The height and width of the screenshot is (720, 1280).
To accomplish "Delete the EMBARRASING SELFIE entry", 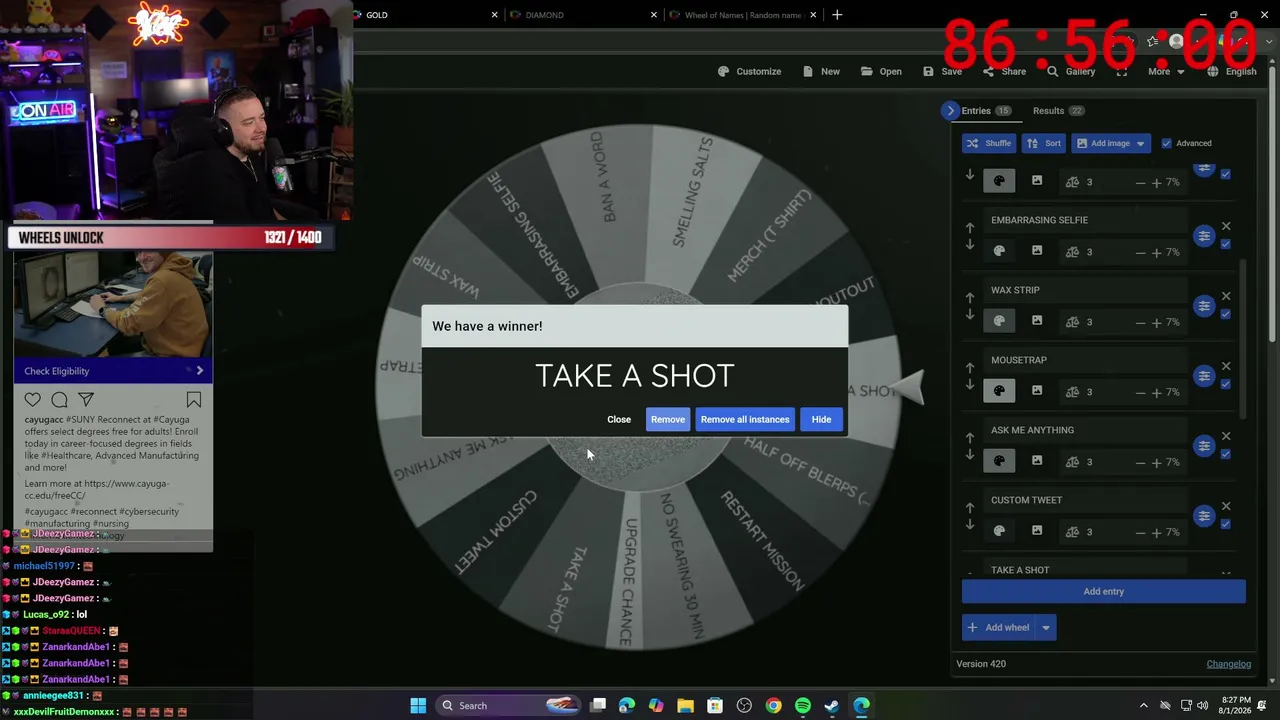I will pos(1226,226).
